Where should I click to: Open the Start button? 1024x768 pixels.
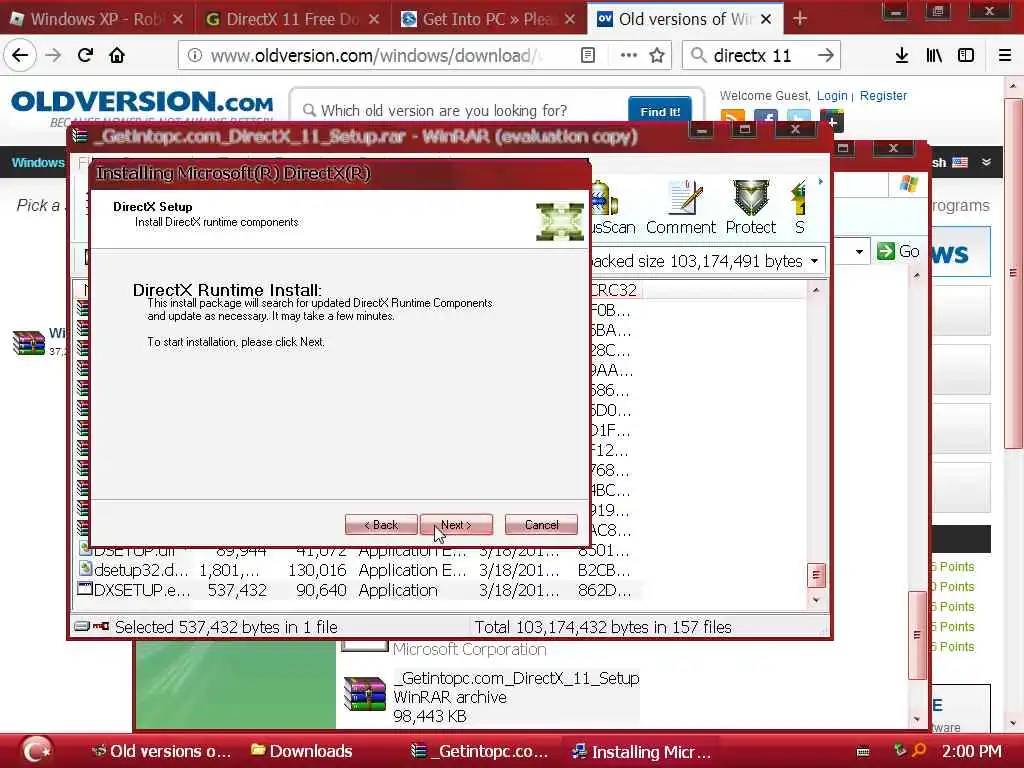pos(36,751)
